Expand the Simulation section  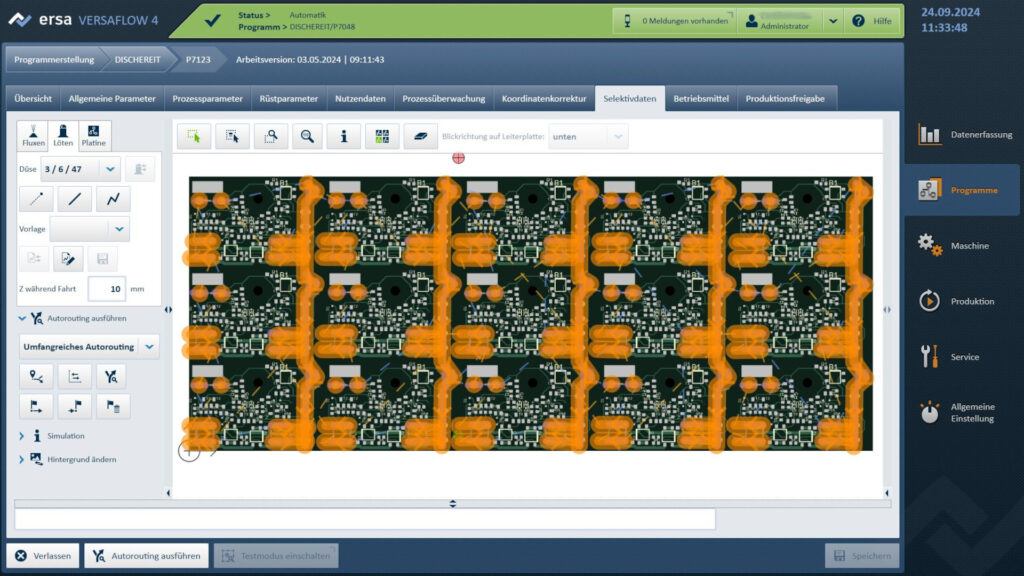pos(22,436)
